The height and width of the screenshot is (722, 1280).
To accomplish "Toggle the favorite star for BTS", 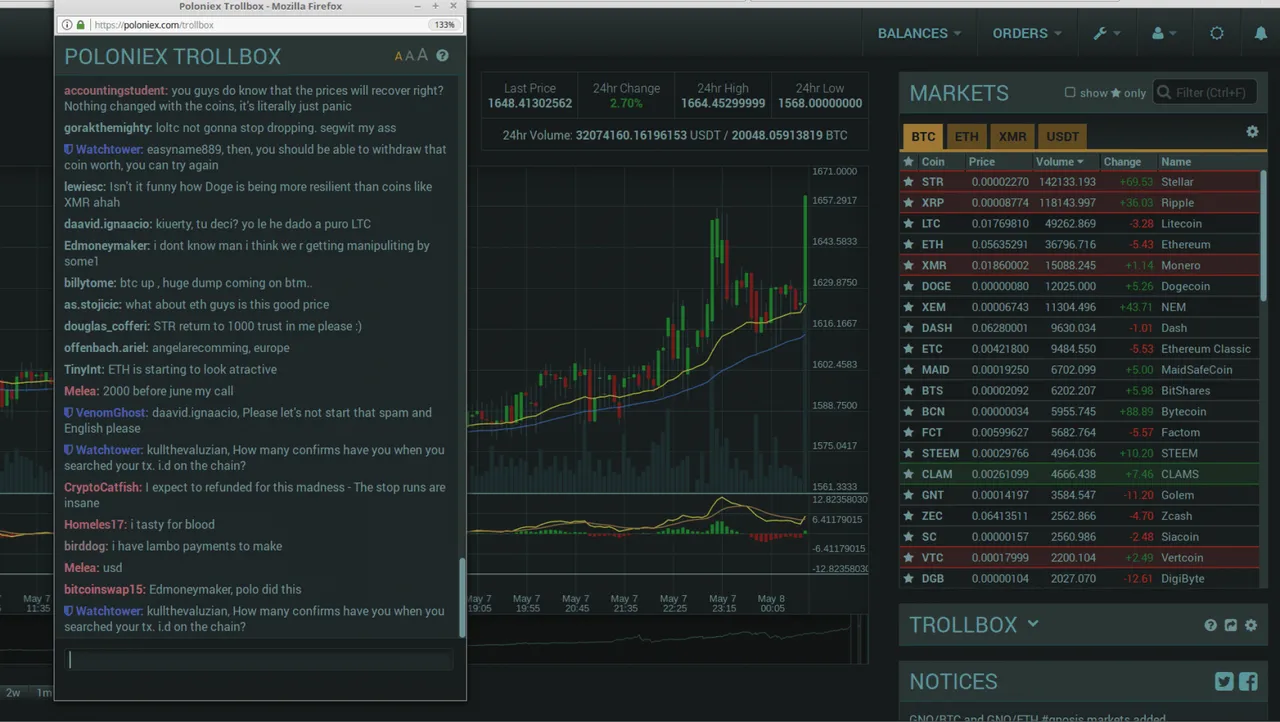I will [x=908, y=391].
